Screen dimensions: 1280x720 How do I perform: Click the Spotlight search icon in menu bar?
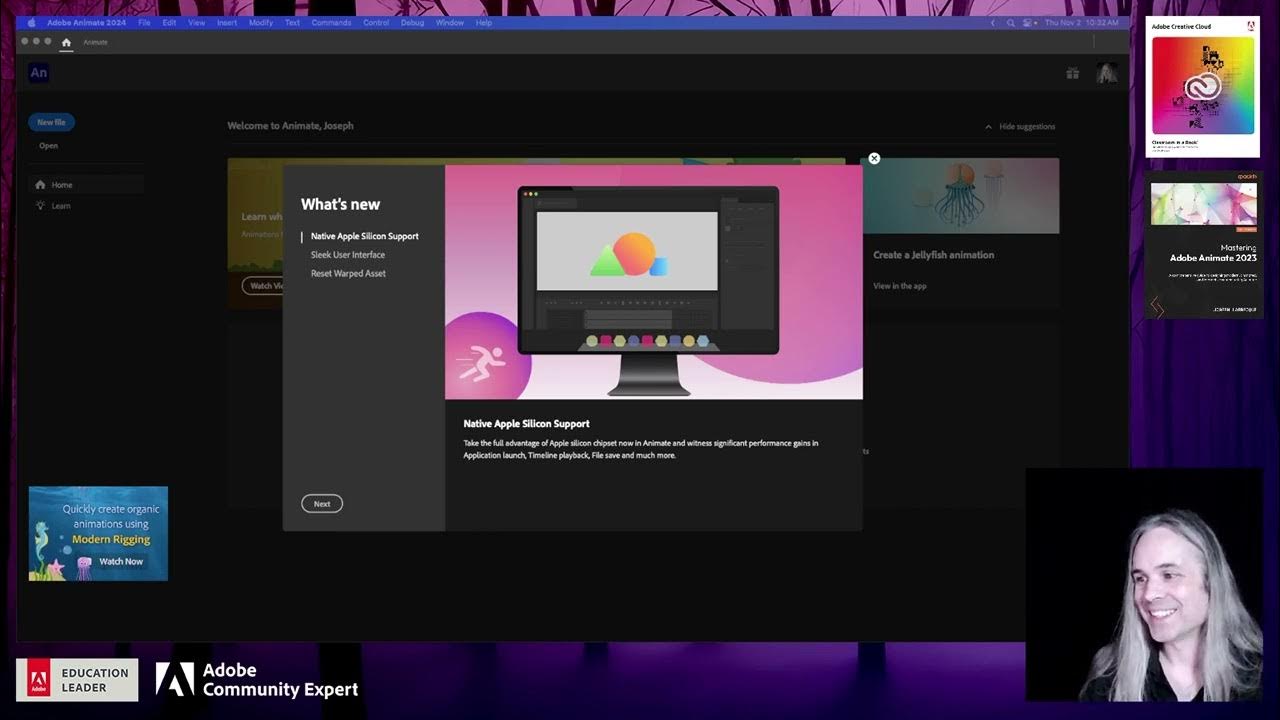click(x=1010, y=22)
